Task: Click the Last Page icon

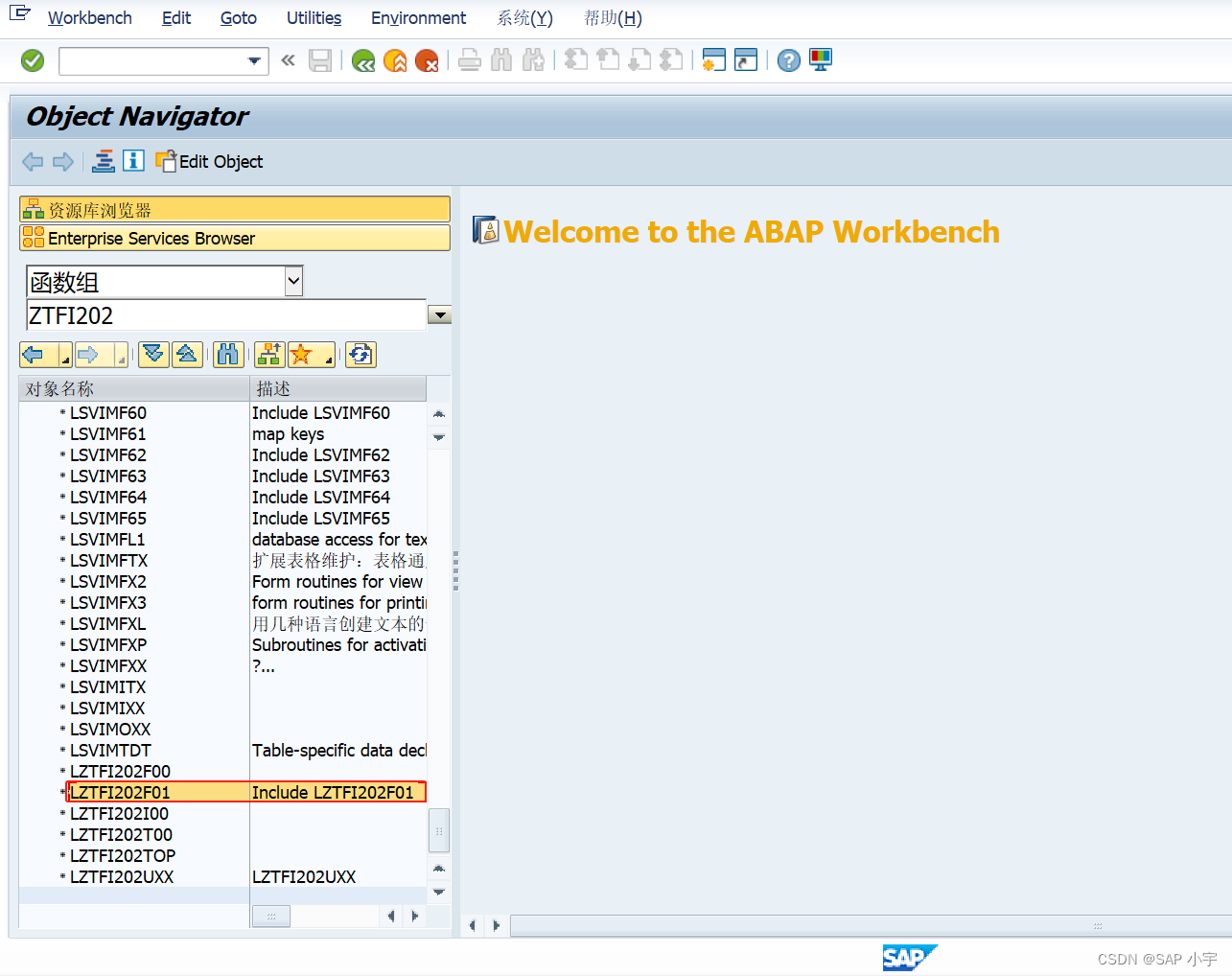Action: tap(672, 60)
